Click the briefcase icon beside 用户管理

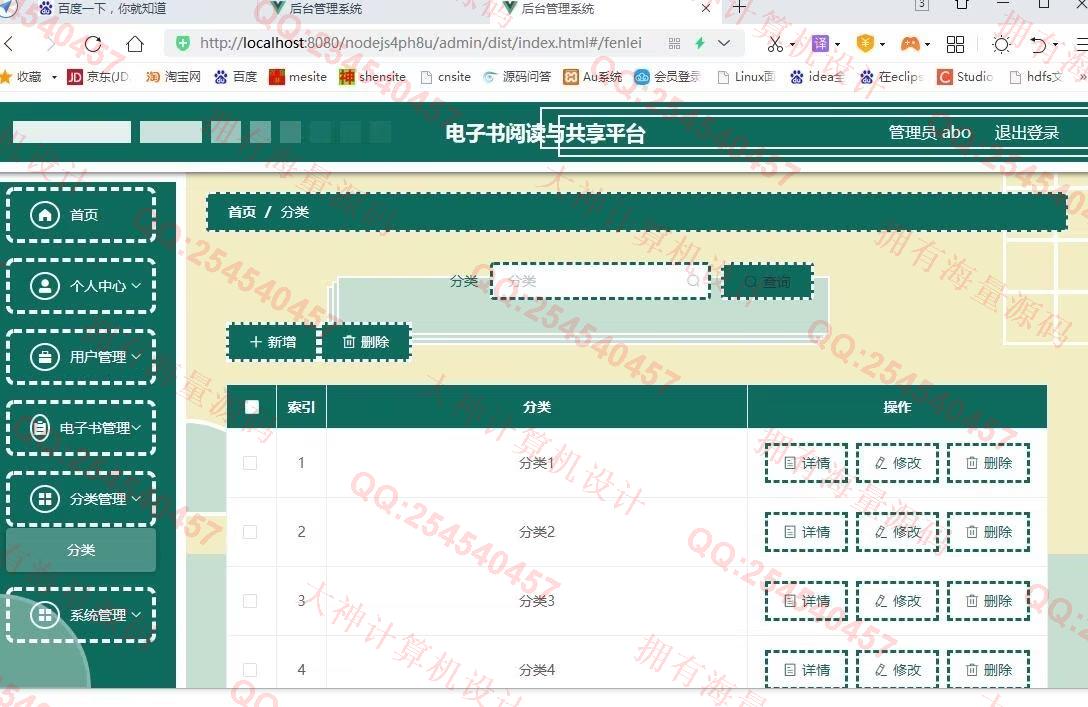click(x=45, y=357)
